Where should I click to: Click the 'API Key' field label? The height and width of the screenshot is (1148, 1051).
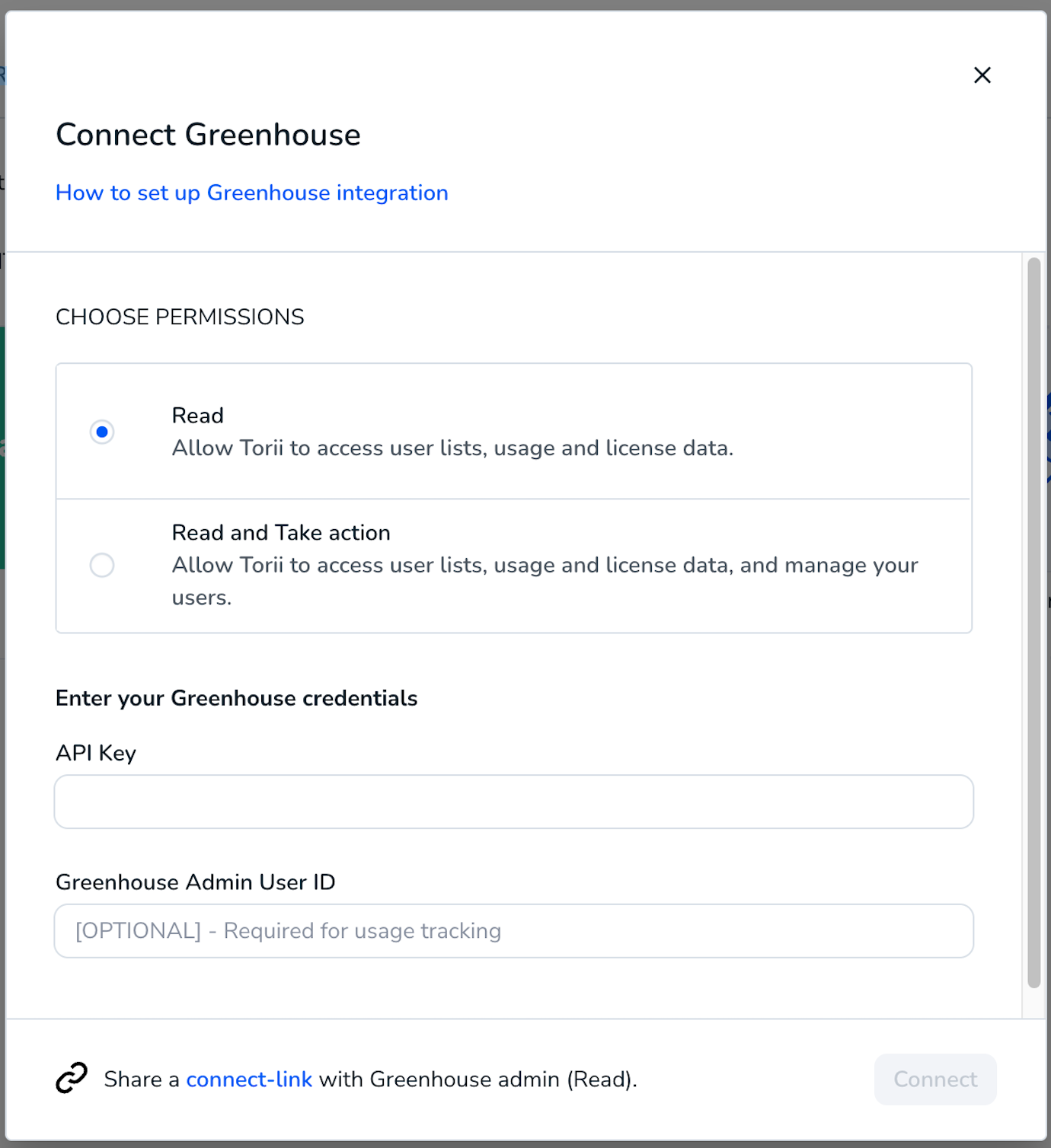point(96,753)
